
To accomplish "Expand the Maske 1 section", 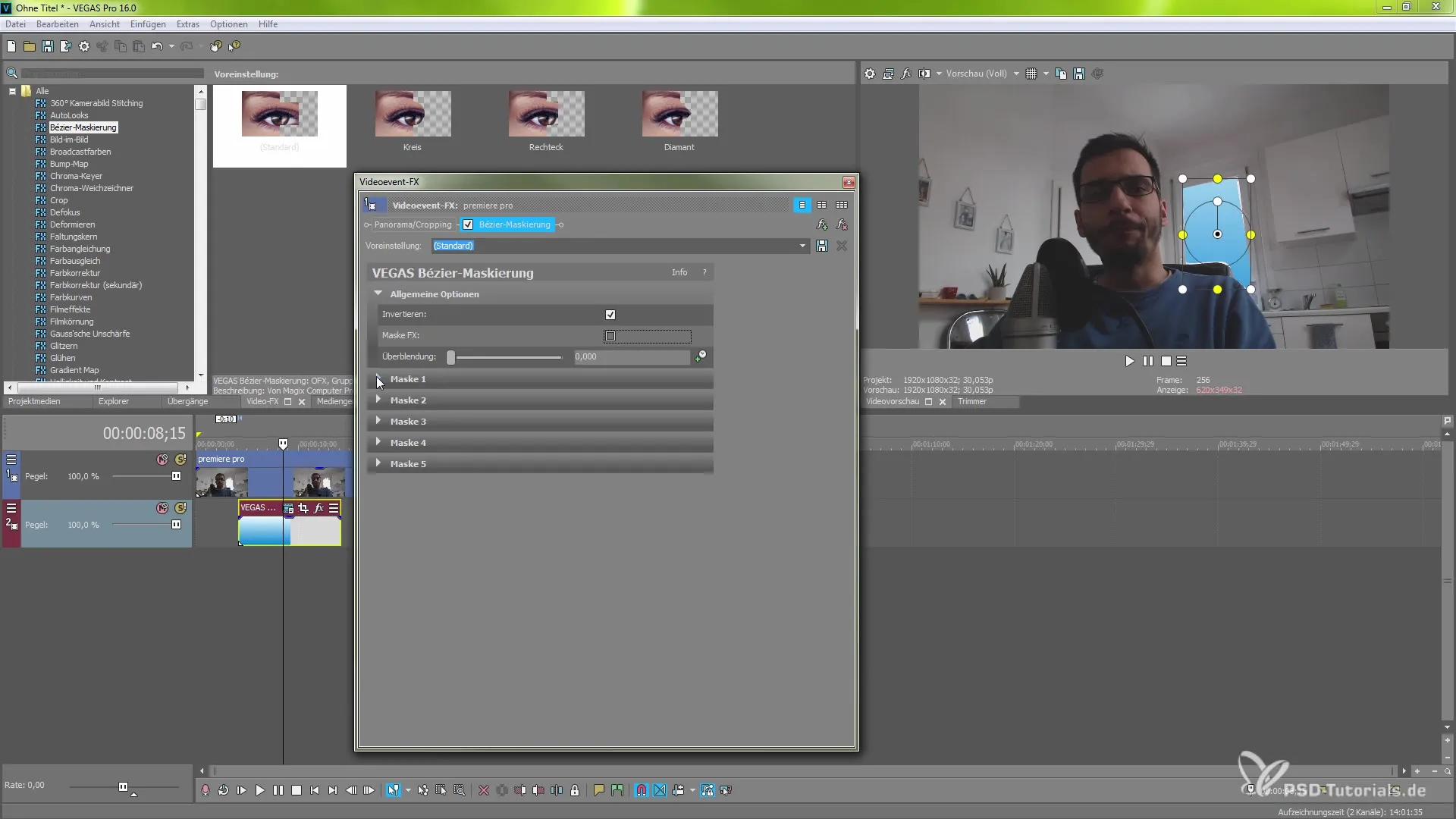I will point(378,378).
